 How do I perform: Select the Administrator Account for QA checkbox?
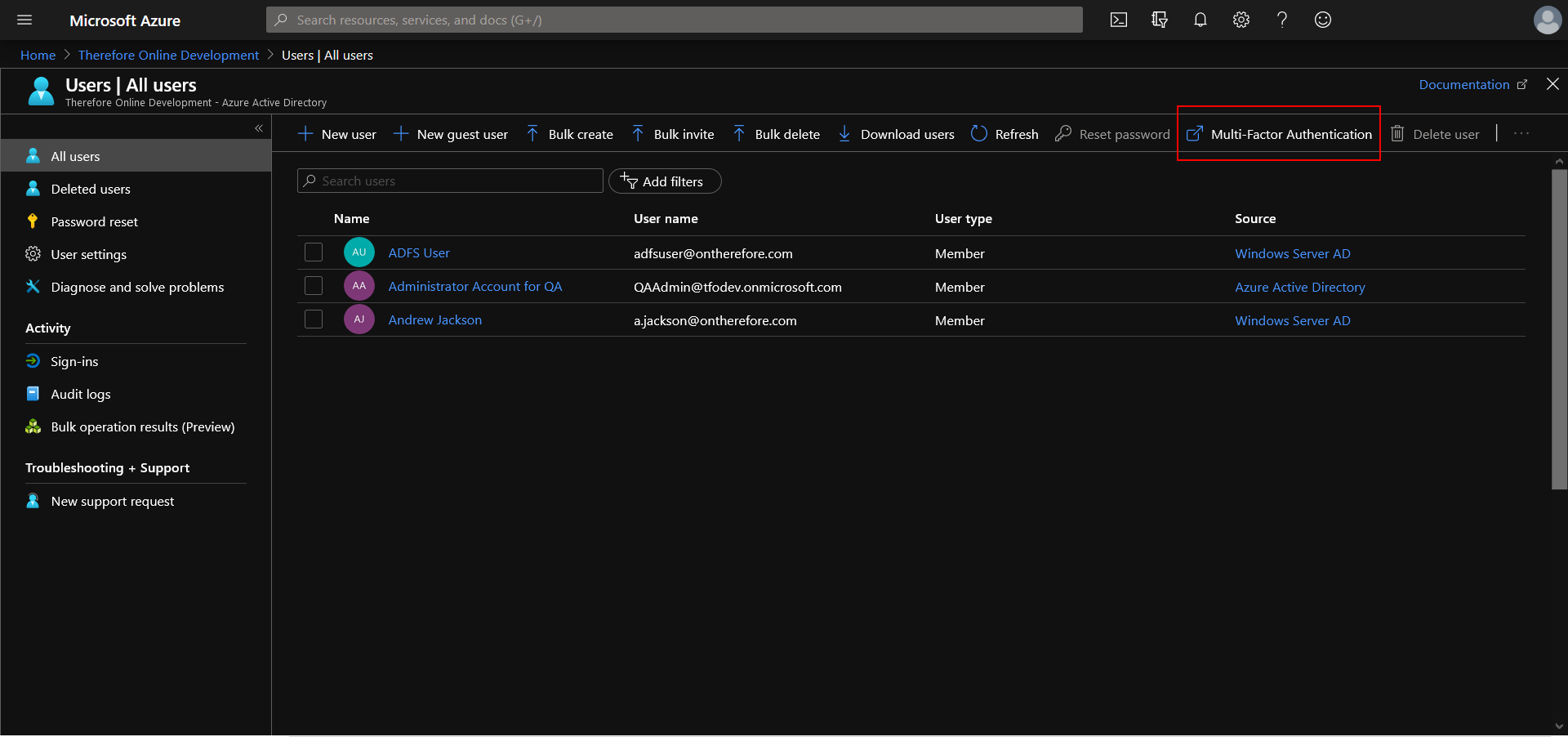[x=314, y=286]
